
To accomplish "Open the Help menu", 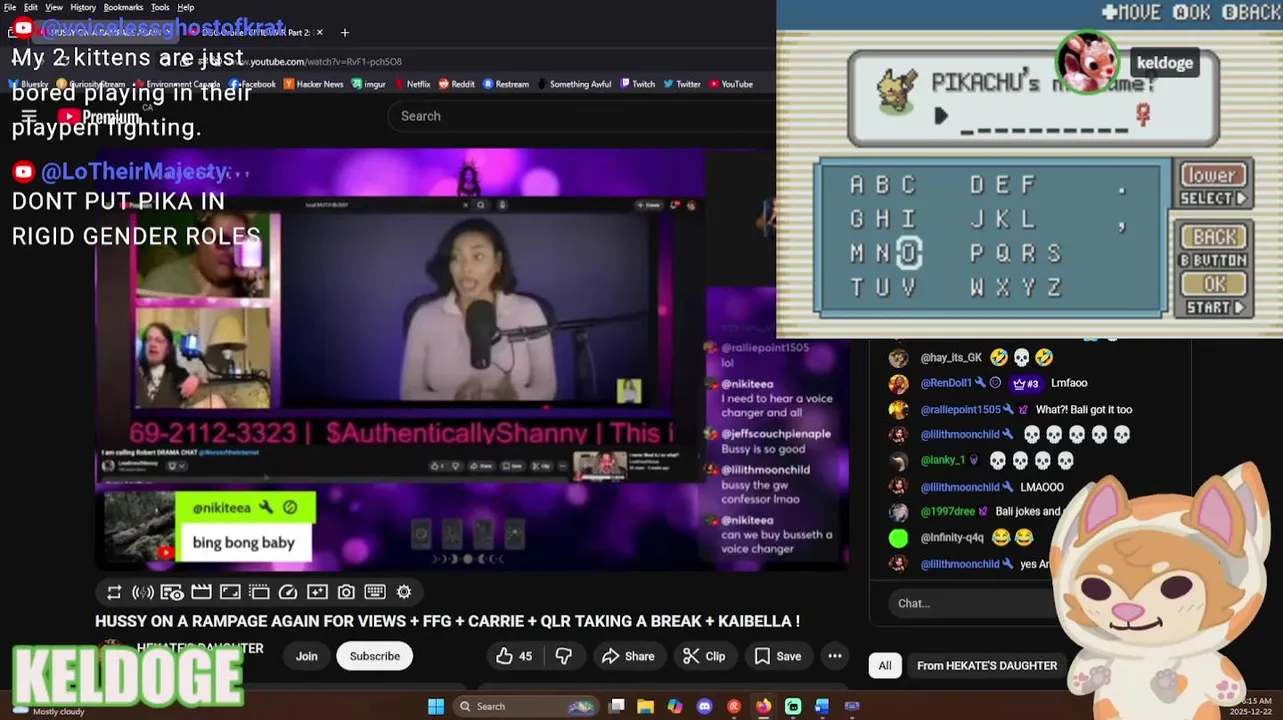I will [x=186, y=7].
